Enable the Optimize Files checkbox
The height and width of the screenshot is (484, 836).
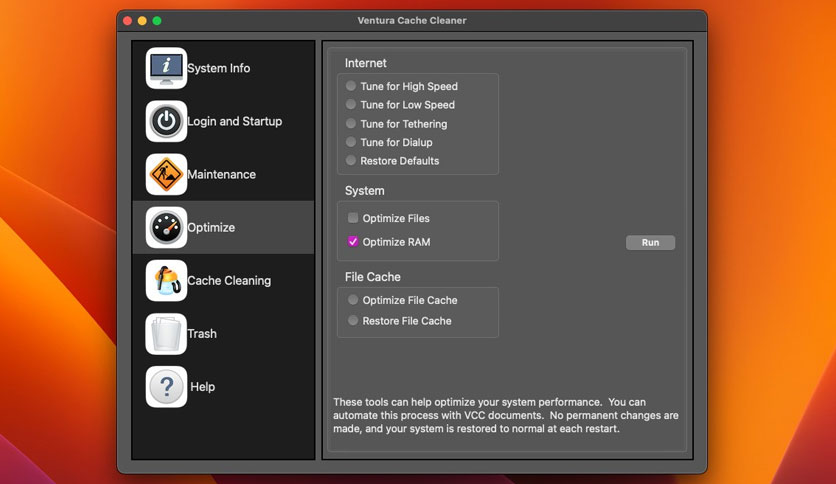tap(353, 217)
